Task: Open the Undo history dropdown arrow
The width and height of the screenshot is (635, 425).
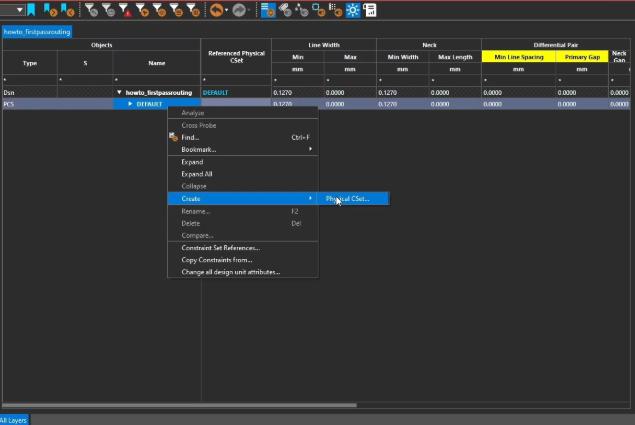Action: [226, 10]
